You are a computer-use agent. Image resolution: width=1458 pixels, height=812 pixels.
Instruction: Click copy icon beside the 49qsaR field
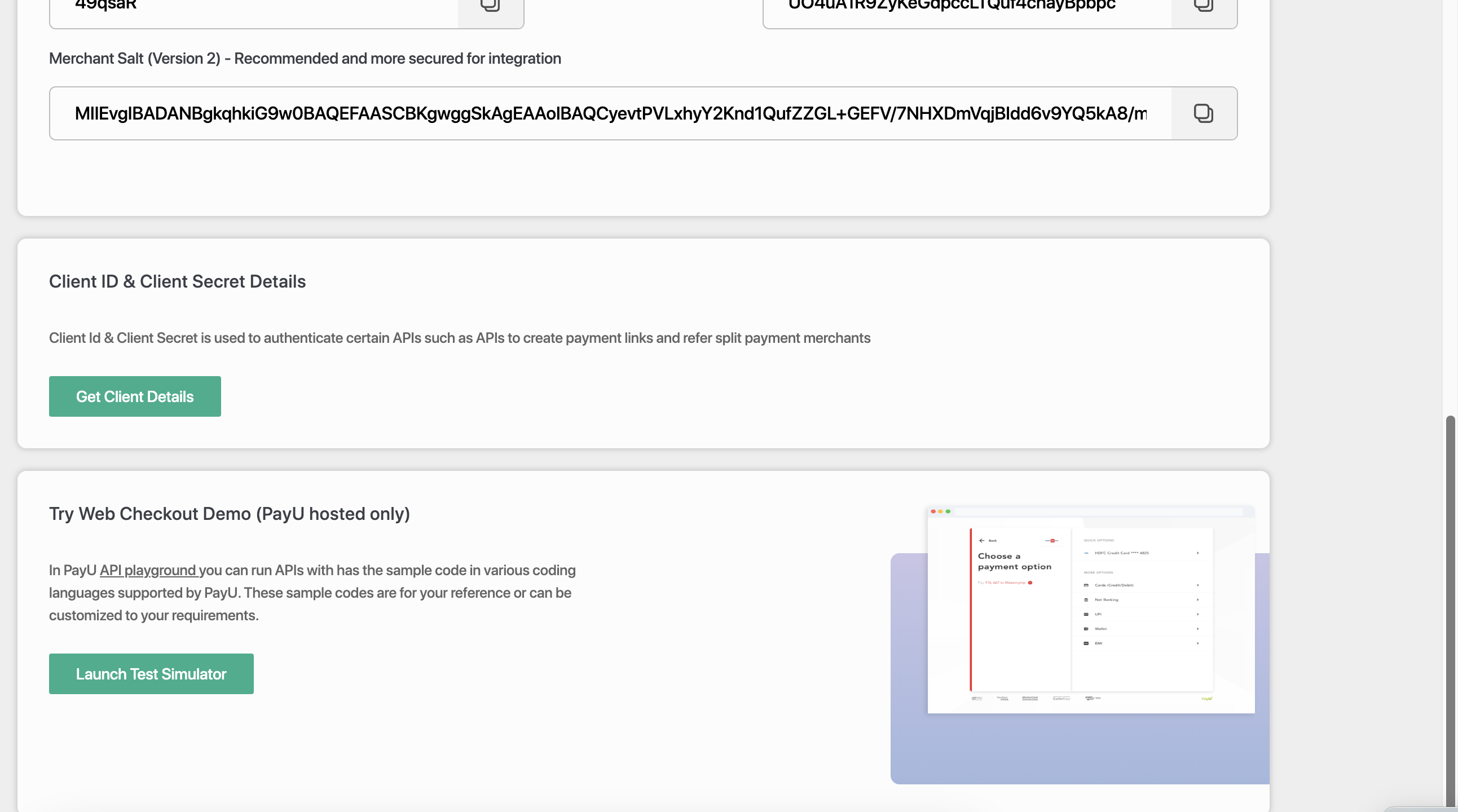coord(490,6)
